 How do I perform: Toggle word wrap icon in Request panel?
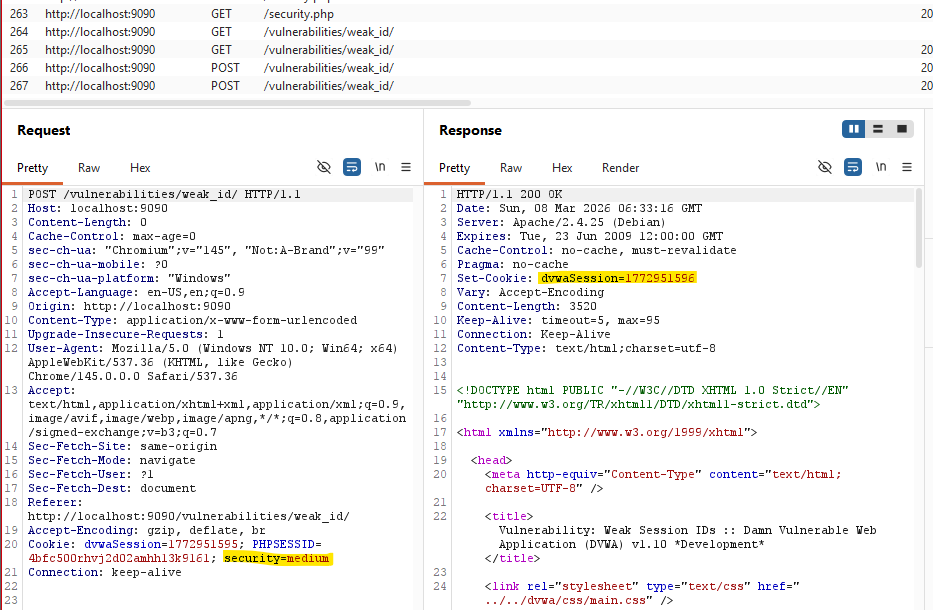[352, 167]
